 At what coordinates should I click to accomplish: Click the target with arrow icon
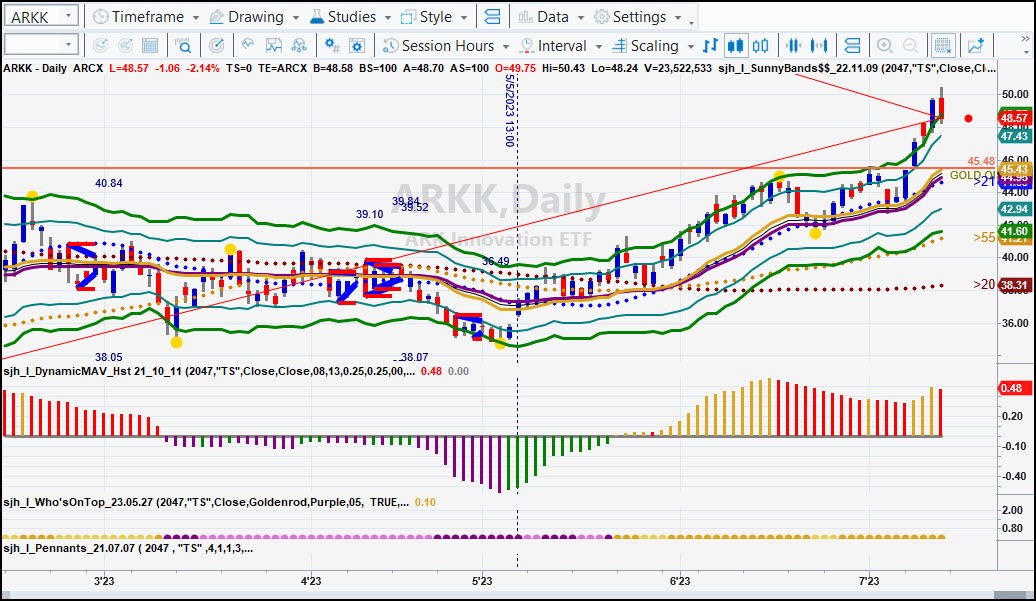(x=216, y=46)
